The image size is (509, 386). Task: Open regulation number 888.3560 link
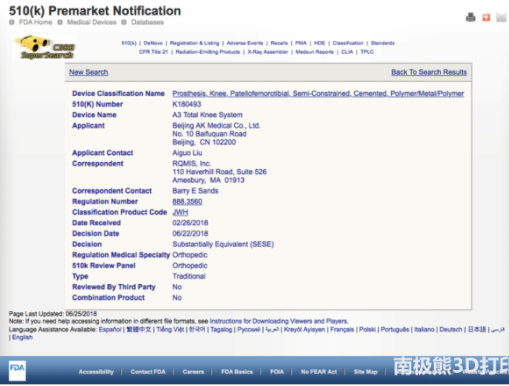tap(187, 202)
